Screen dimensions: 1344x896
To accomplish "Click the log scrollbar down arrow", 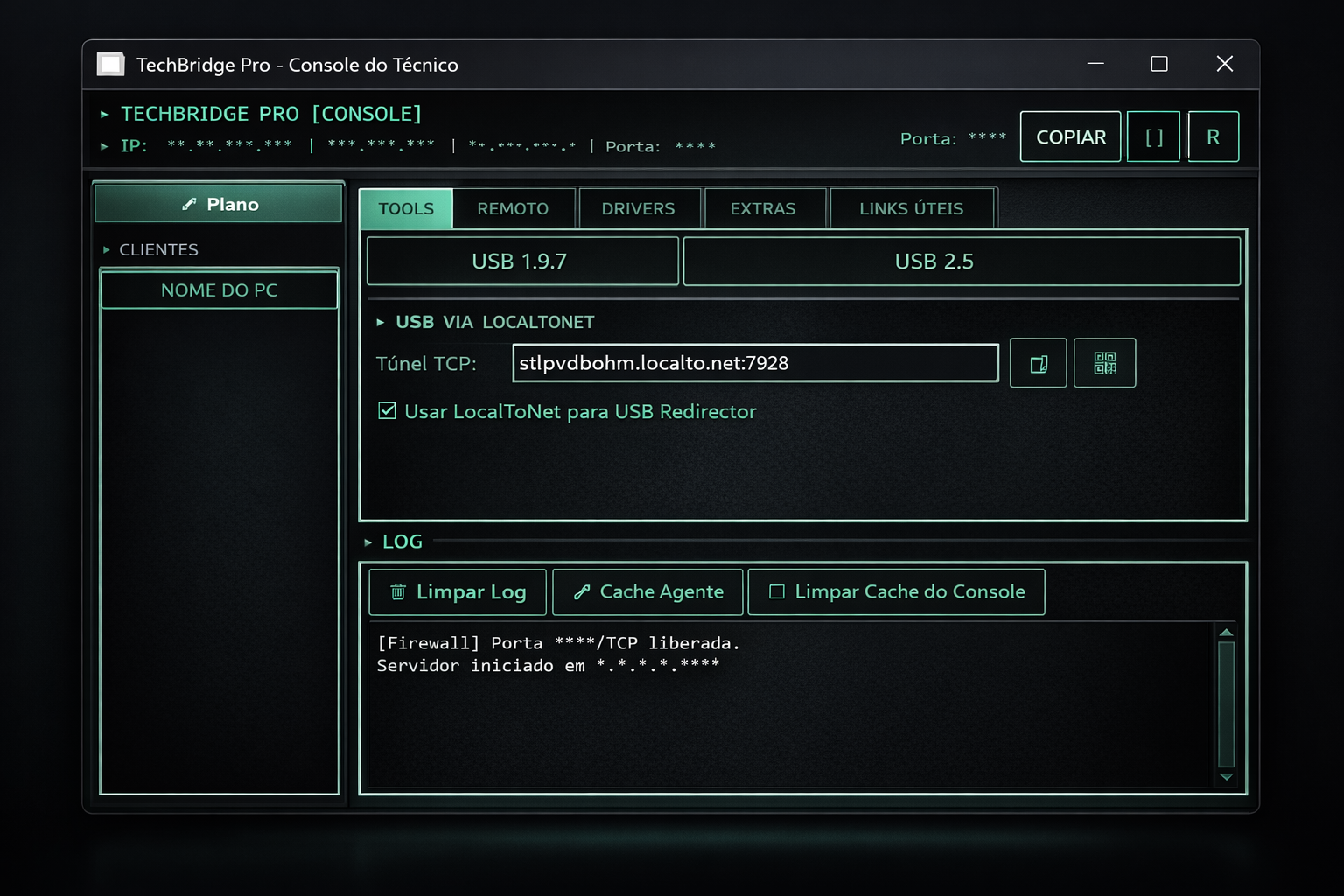I will pos(1226,776).
